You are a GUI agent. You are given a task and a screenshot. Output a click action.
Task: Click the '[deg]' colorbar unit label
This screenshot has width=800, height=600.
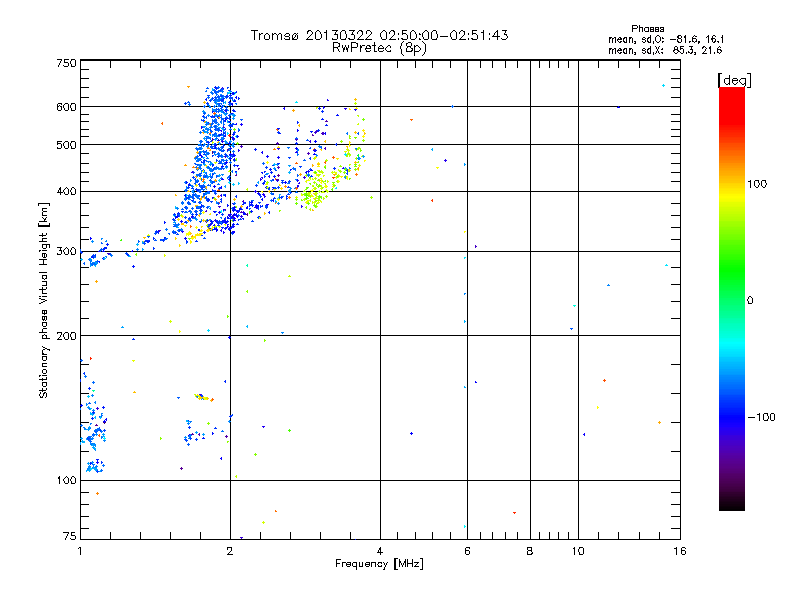(734, 80)
